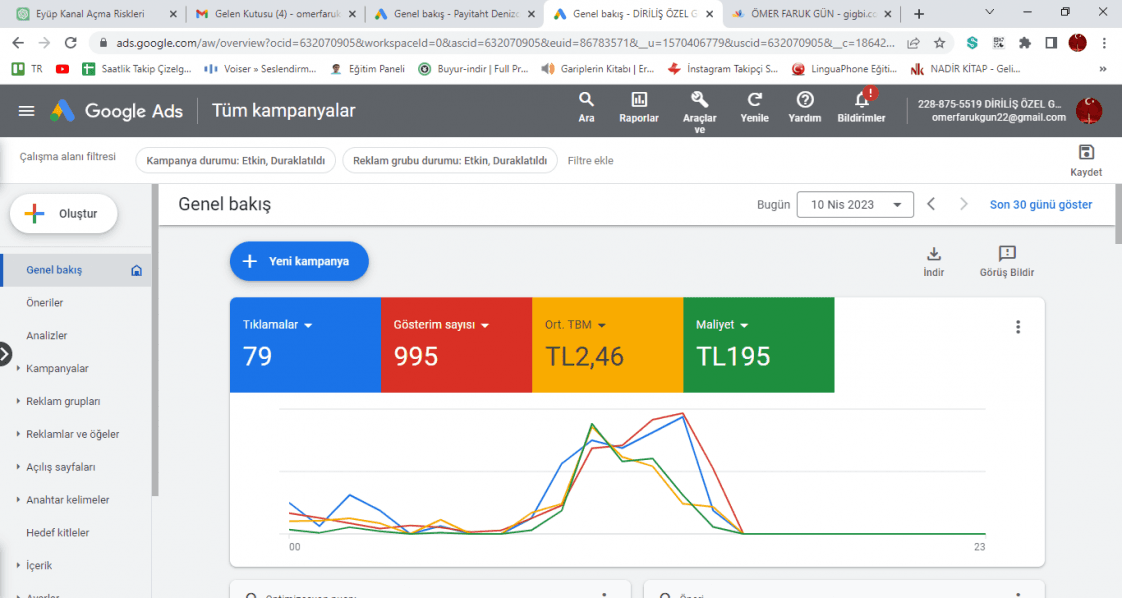Go to previous date with left chevron

pyautogui.click(x=931, y=205)
